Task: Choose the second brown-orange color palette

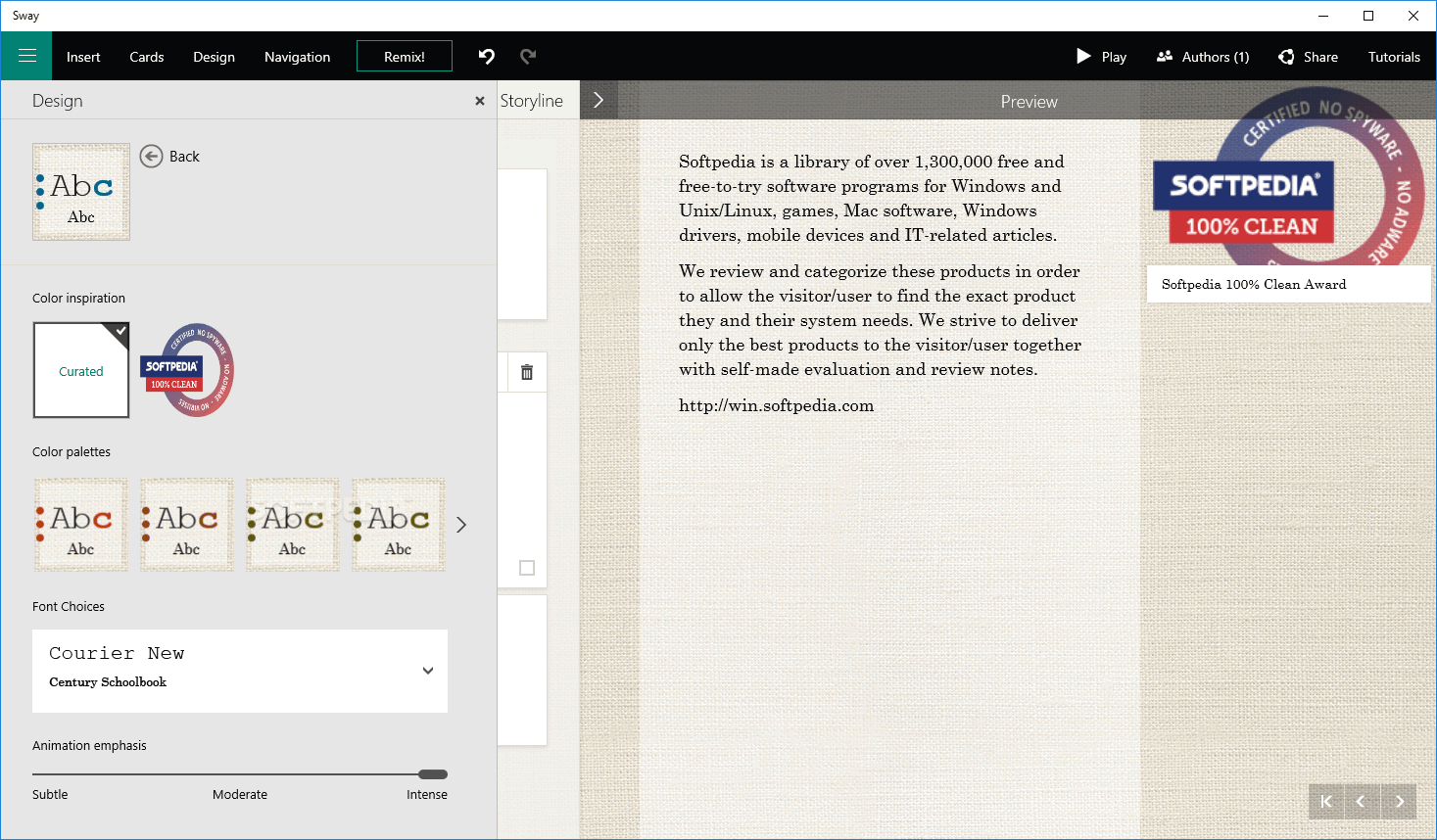Action: click(187, 525)
